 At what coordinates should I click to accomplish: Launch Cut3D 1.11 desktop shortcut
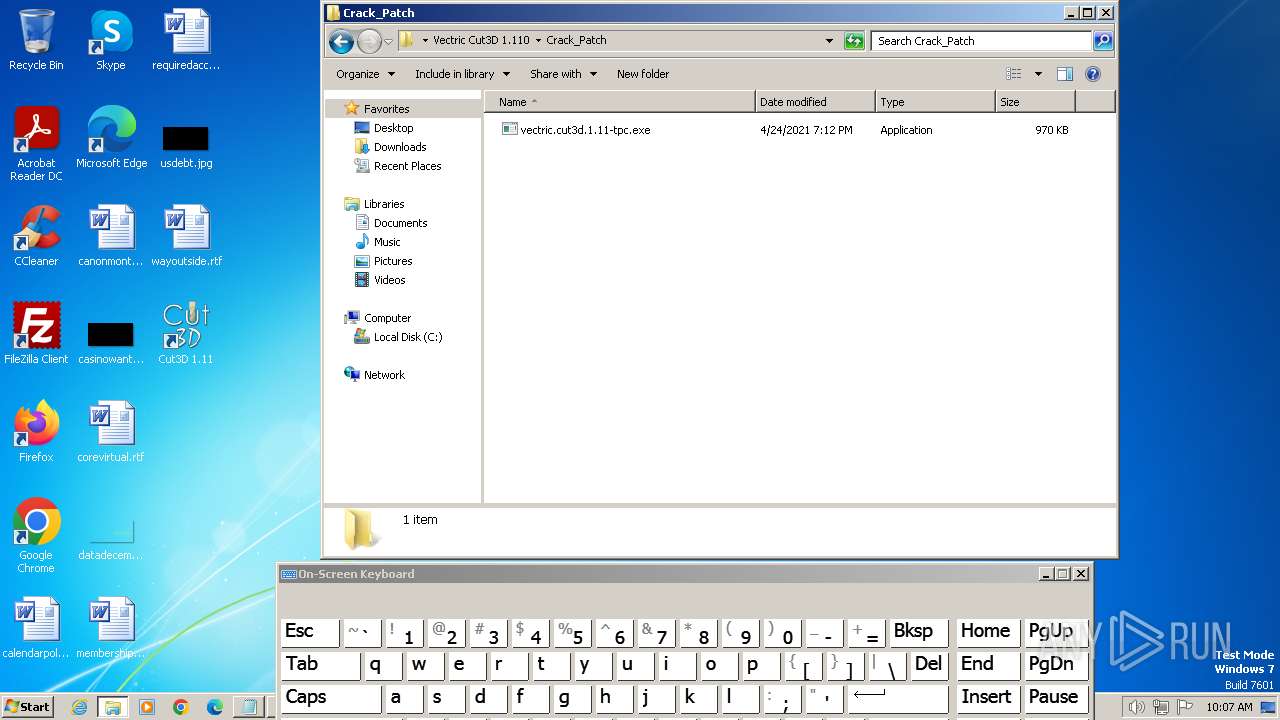point(186,334)
